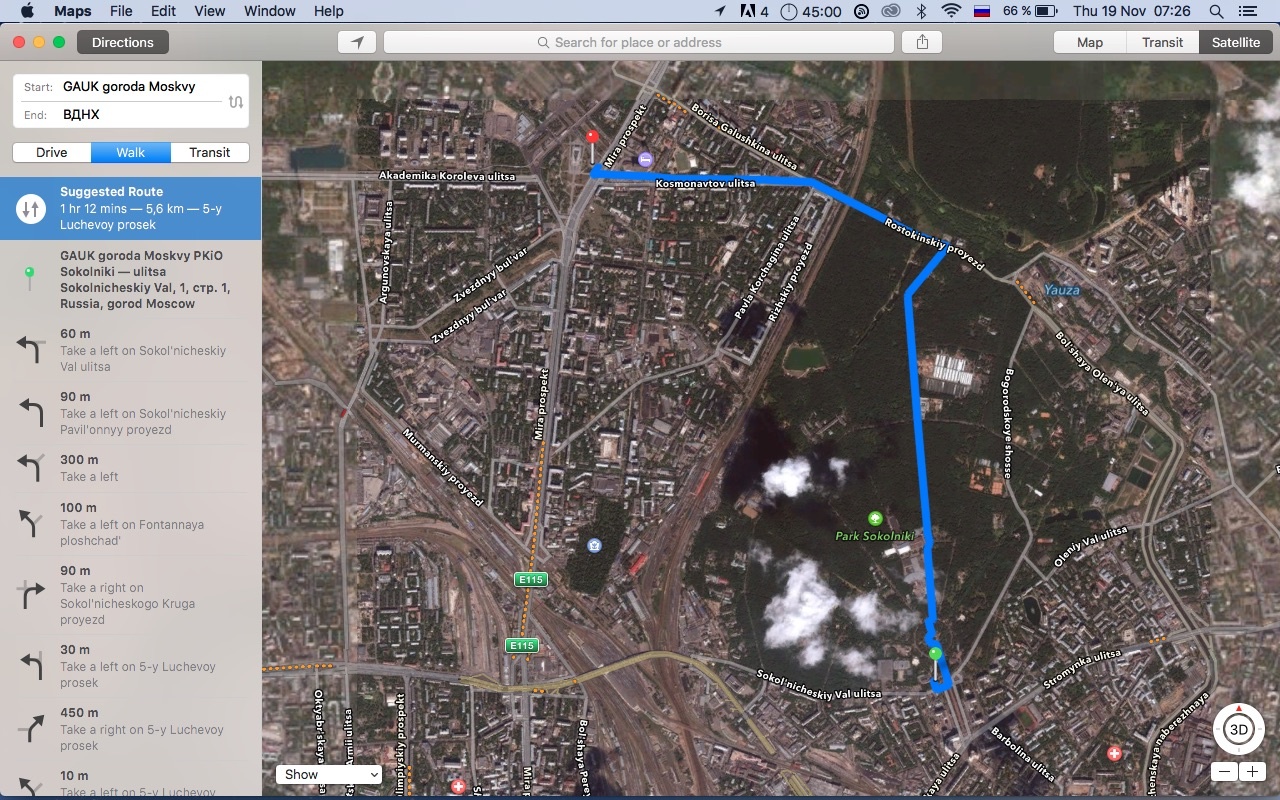Screen dimensions: 1280x800
Task: Switch to Transit directions mode
Action: pyautogui.click(x=209, y=152)
